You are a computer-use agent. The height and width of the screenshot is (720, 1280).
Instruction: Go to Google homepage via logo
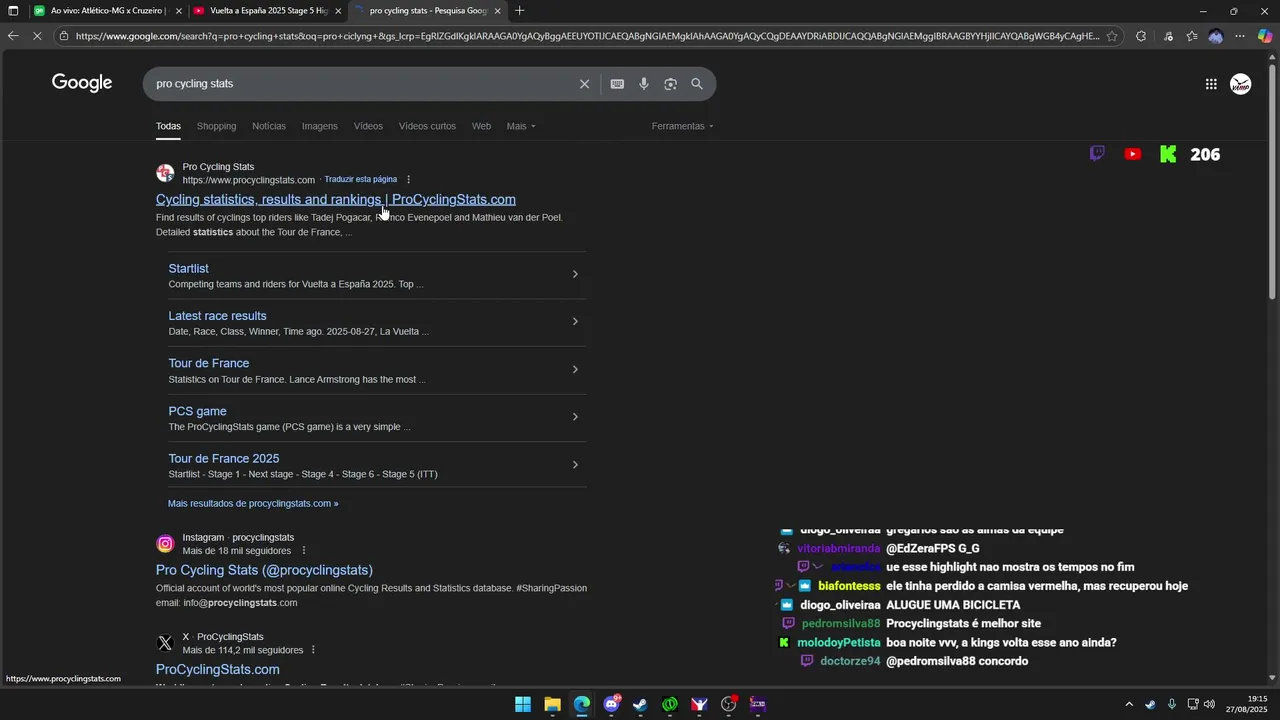click(82, 83)
